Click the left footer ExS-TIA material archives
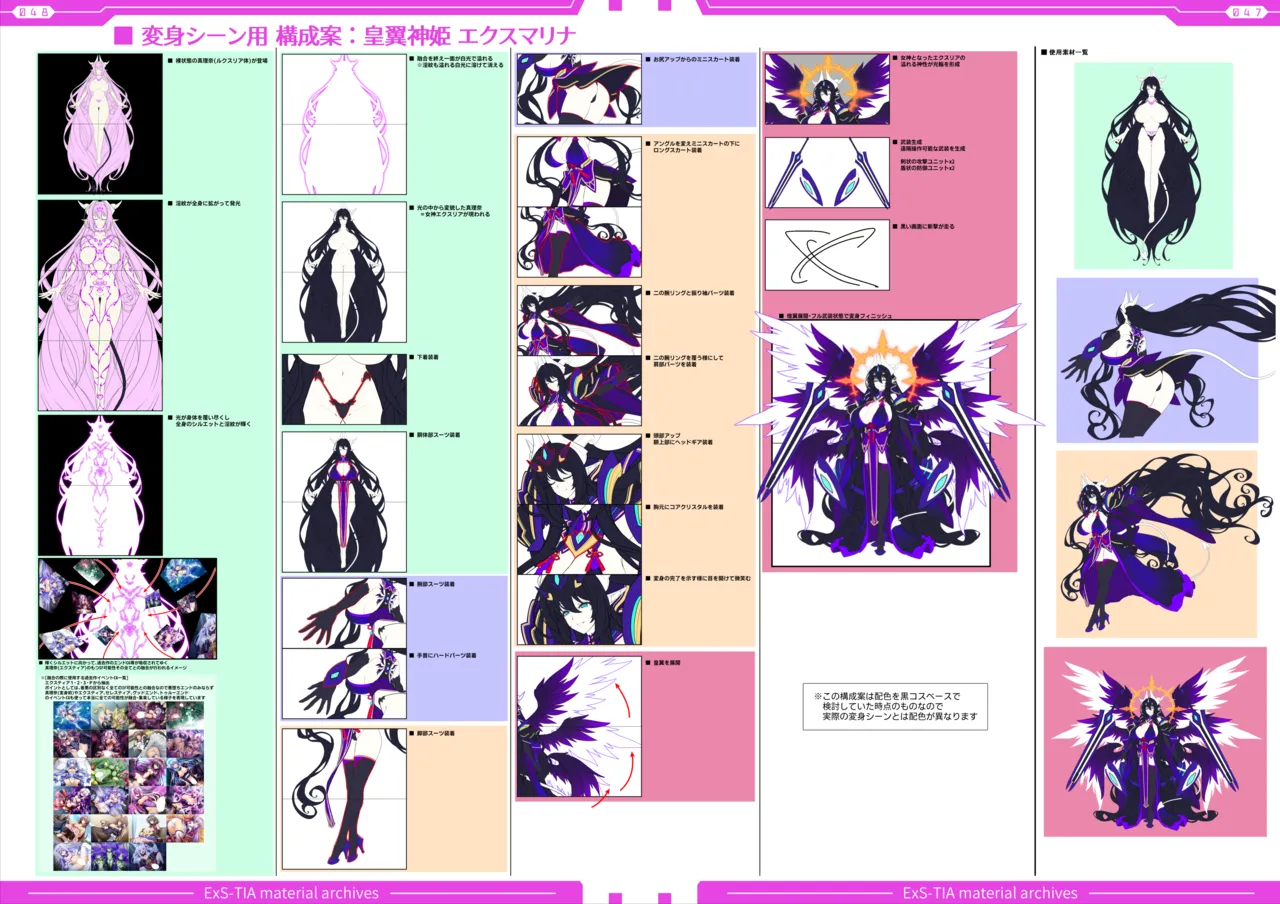 (x=291, y=892)
